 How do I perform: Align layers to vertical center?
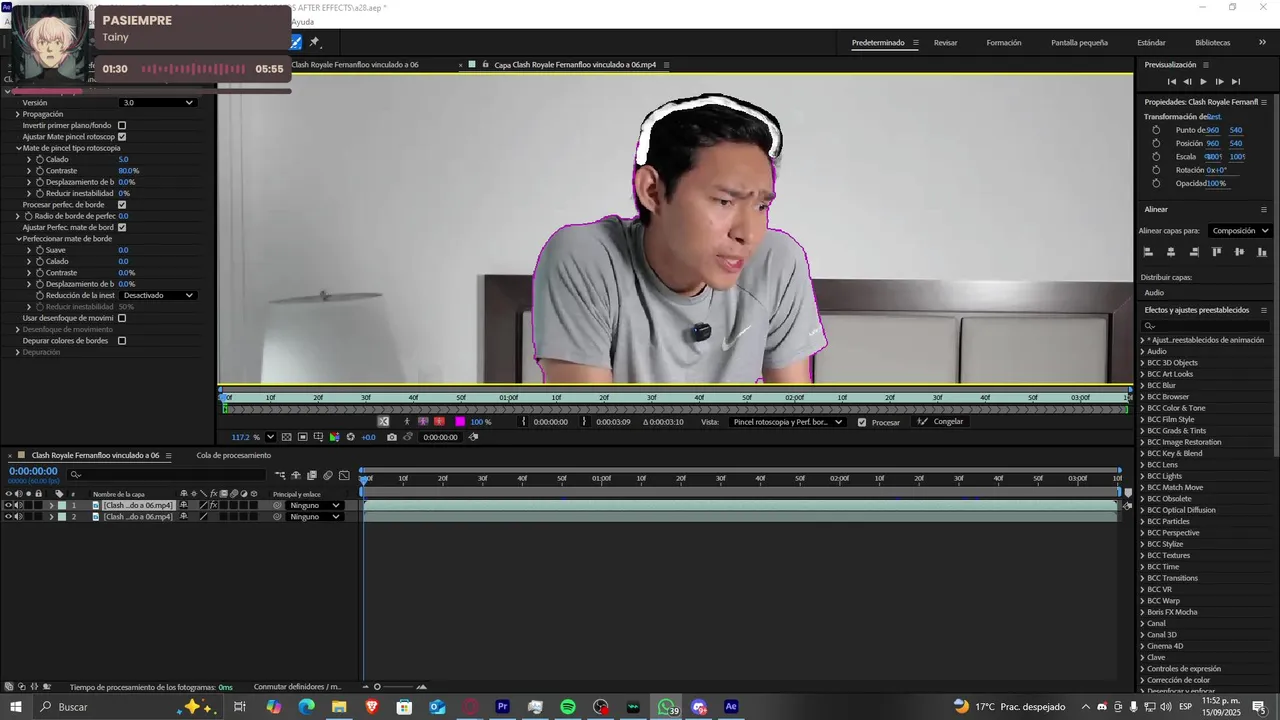1240,252
